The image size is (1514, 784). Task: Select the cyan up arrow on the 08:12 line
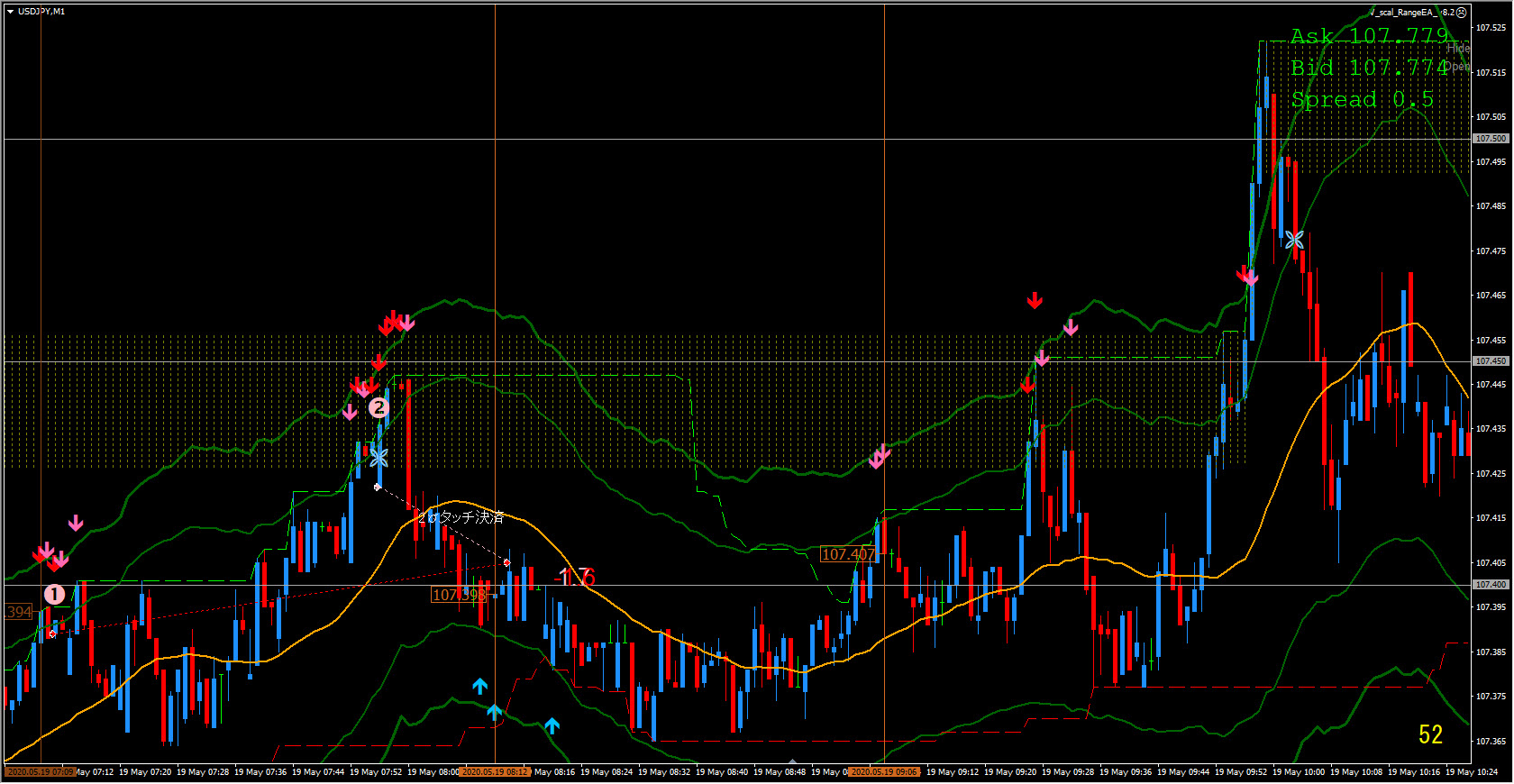495,713
